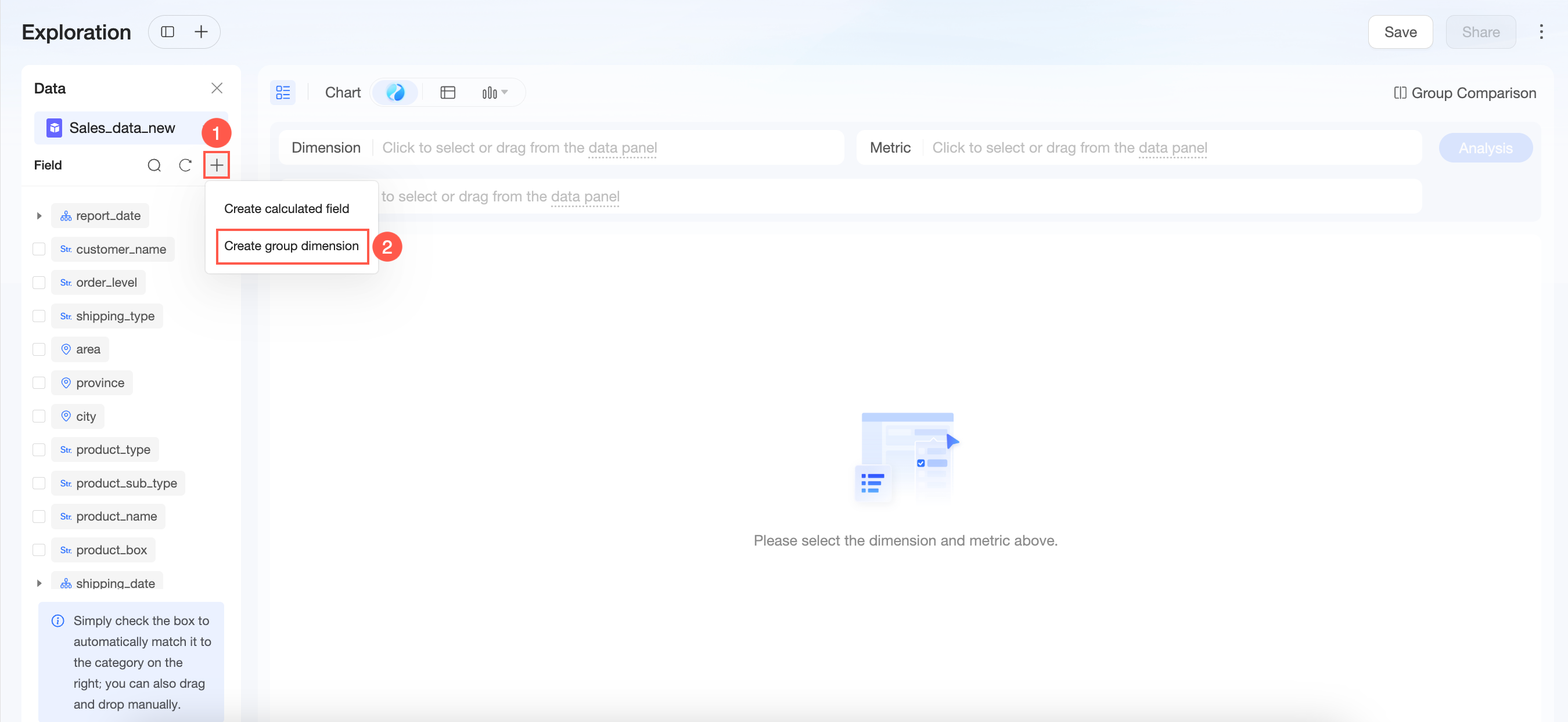
Task: Check the shipping_type field box
Action: pos(39,316)
